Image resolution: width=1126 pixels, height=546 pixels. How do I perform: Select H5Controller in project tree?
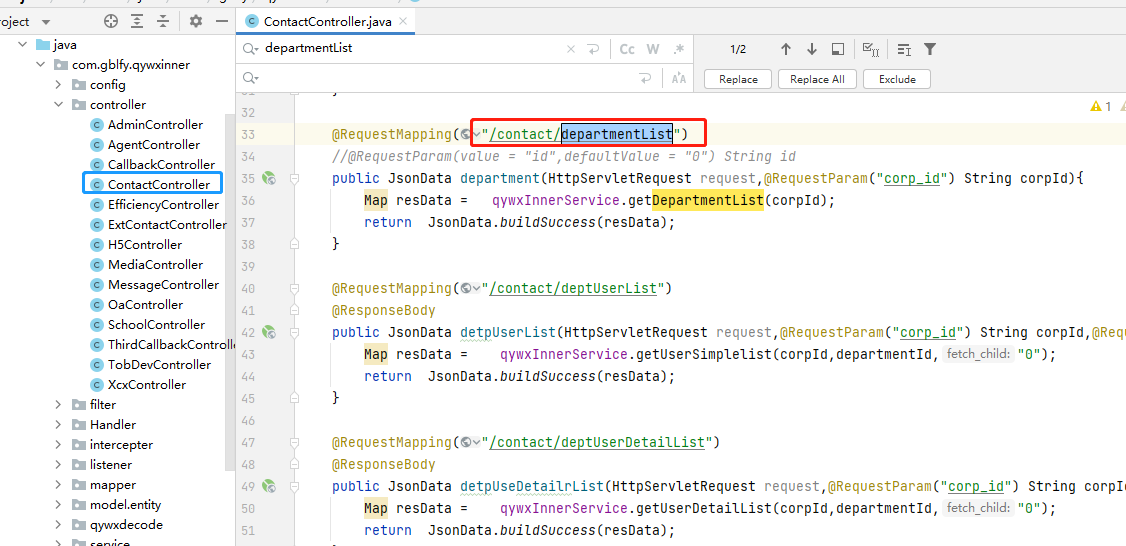144,244
